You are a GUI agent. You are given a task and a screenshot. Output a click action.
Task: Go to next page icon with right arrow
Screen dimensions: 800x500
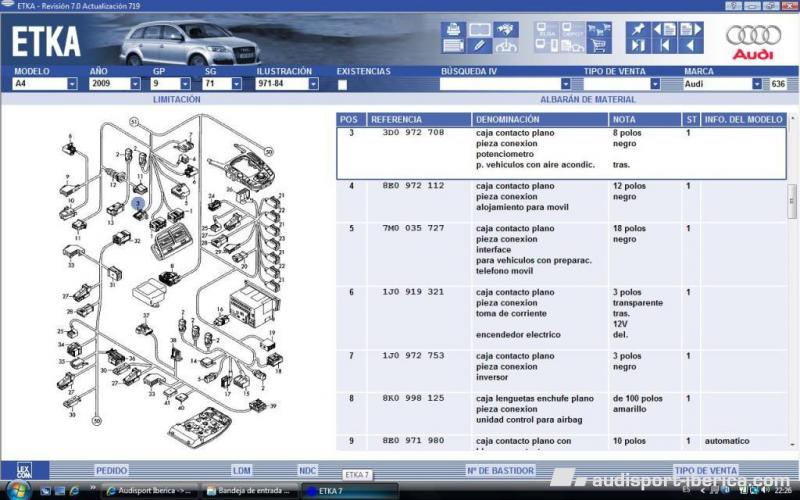[691, 29]
